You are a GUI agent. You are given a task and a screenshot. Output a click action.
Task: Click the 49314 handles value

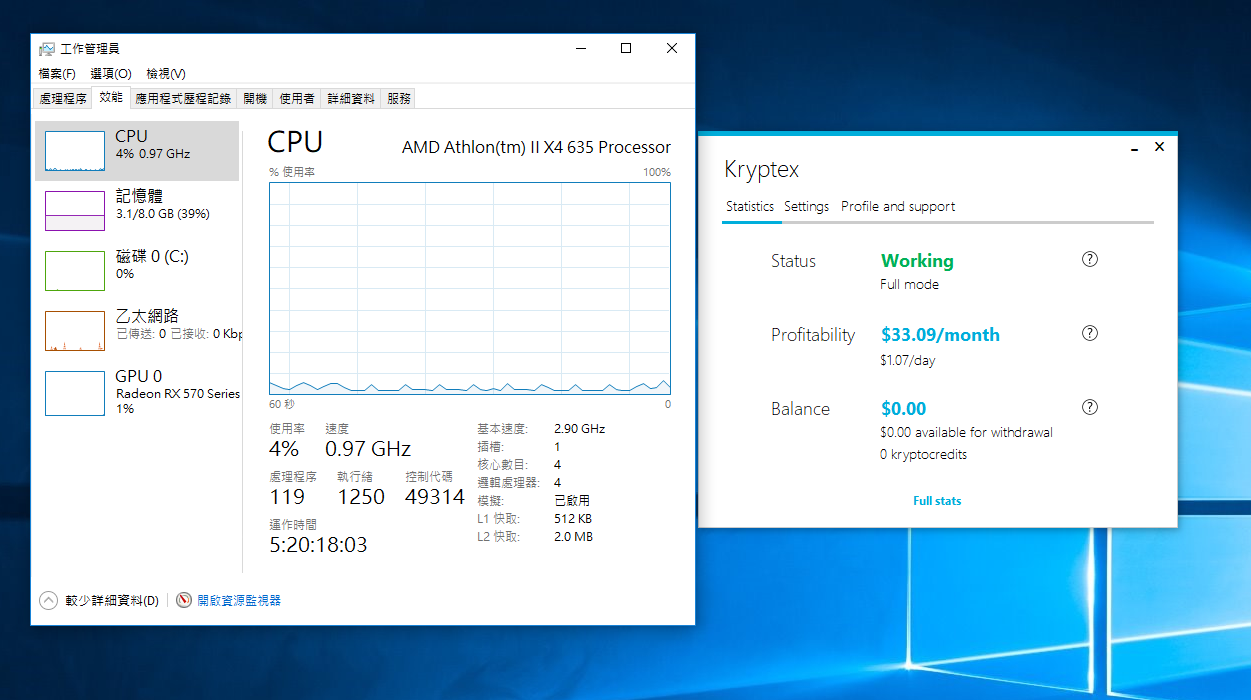click(435, 497)
